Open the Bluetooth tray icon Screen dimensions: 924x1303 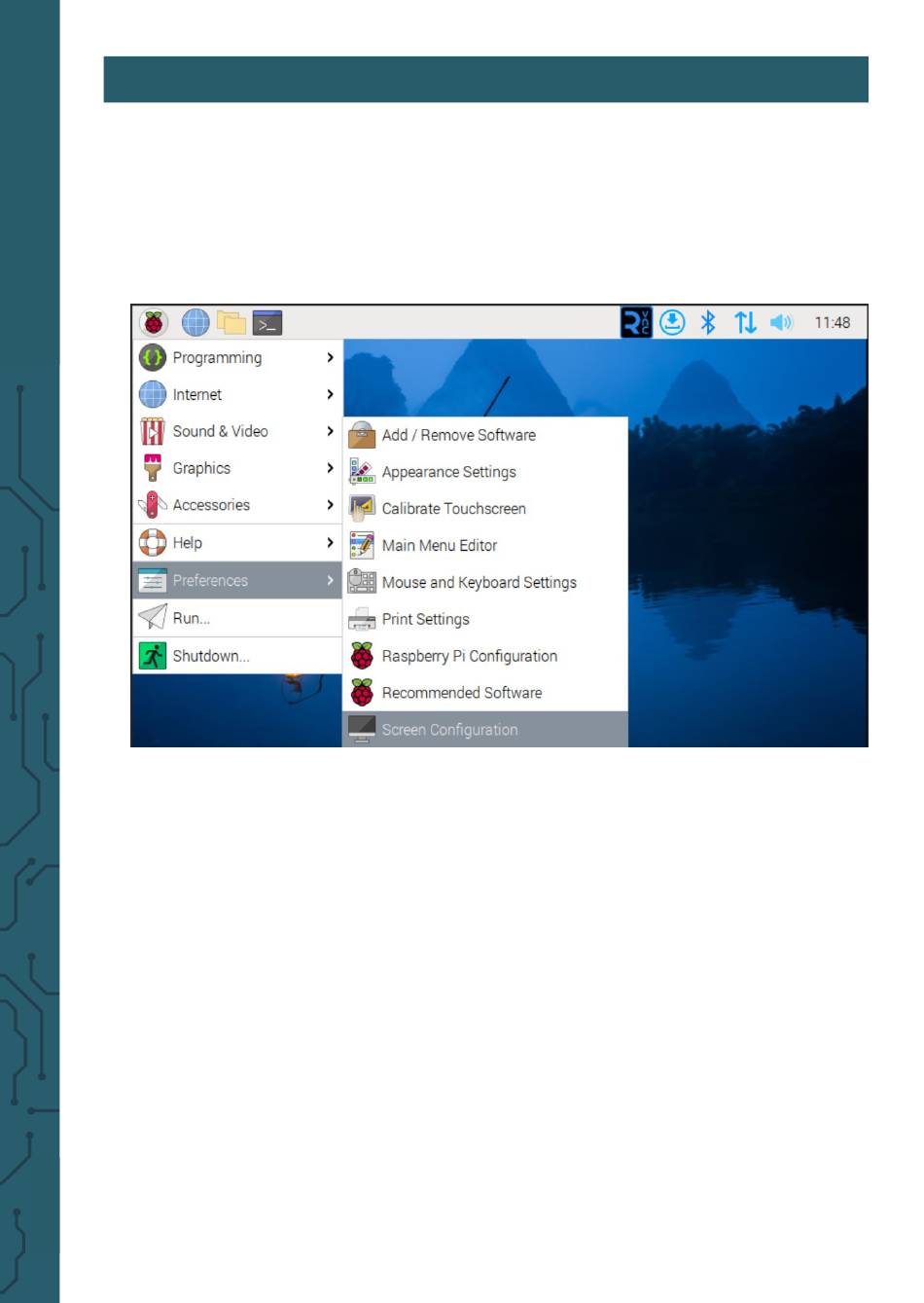708,322
